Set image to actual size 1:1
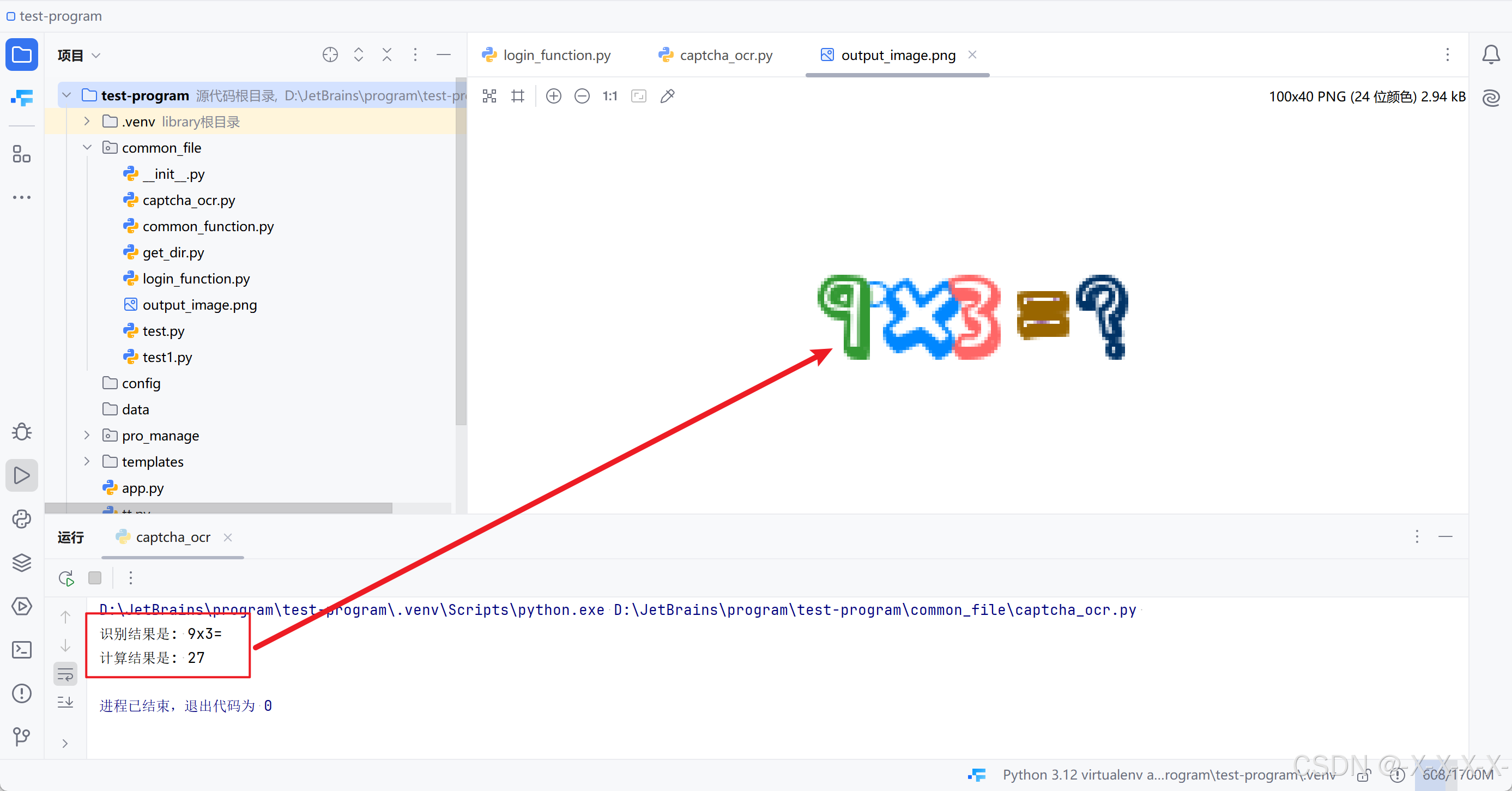The image size is (1512, 791). click(610, 96)
